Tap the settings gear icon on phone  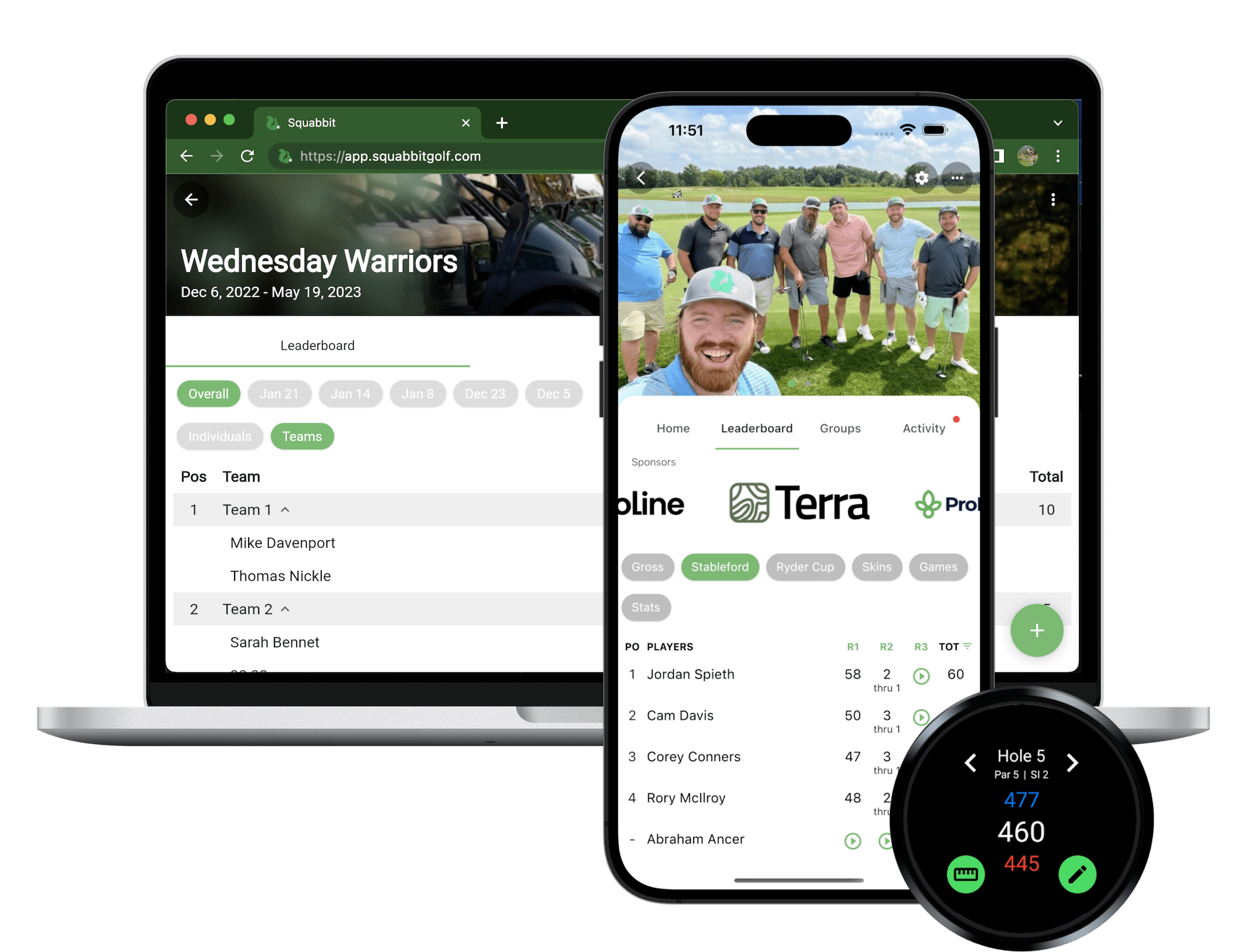pyautogui.click(x=921, y=177)
